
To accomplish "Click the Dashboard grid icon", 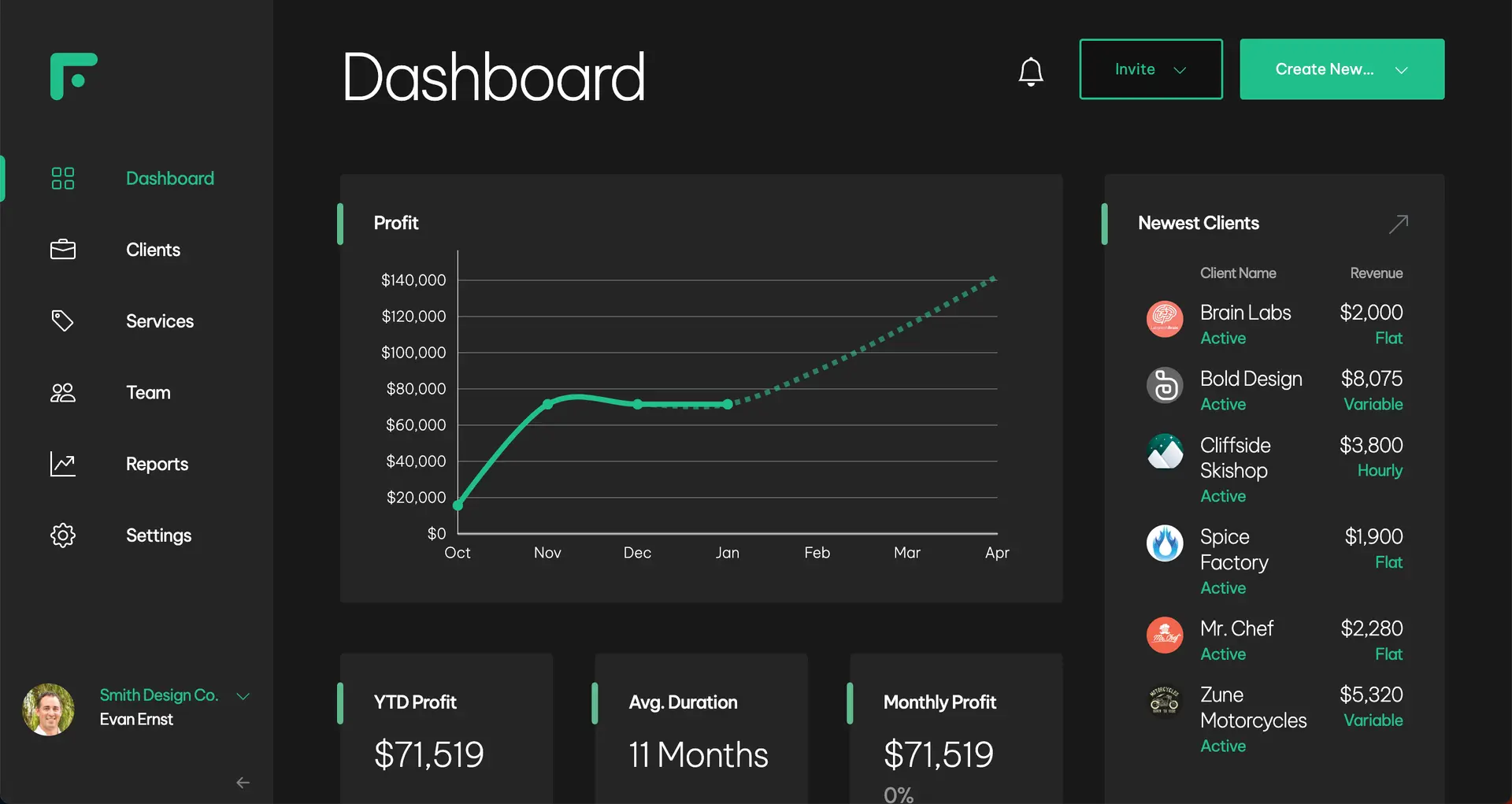I will 63,178.
